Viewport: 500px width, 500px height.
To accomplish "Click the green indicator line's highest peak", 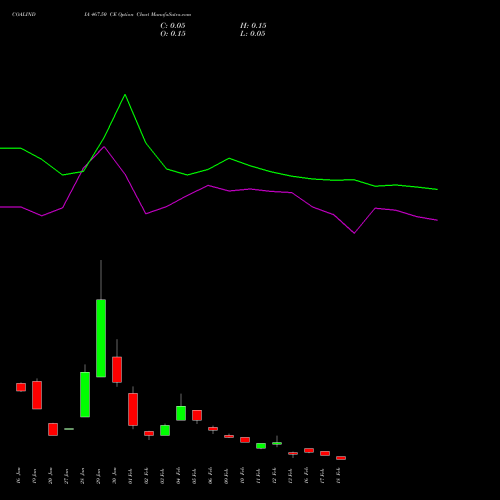I will tap(125, 95).
